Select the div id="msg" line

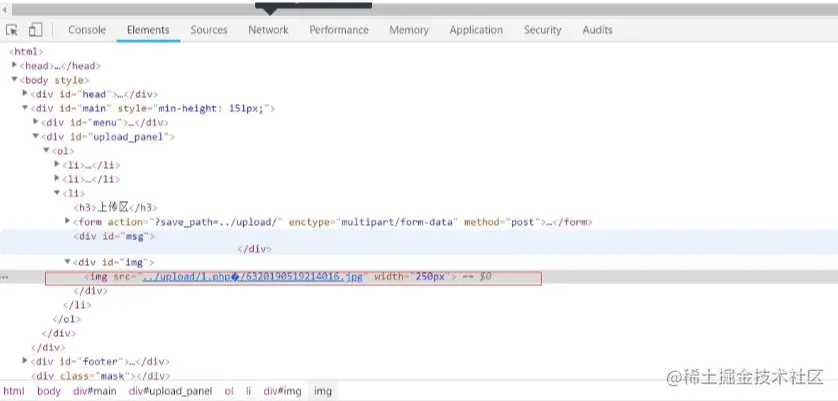(114, 236)
